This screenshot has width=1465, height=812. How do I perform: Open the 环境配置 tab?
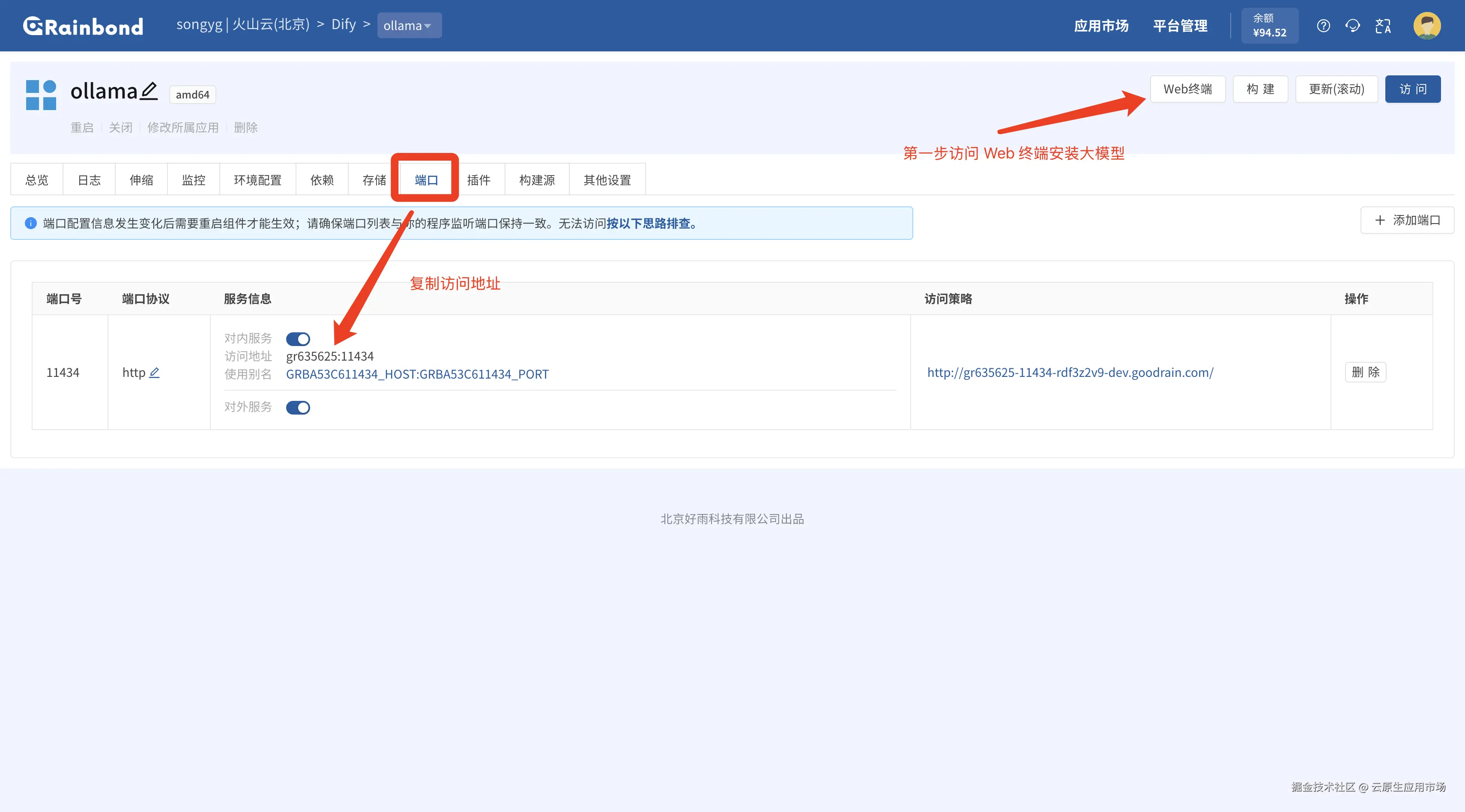pos(257,180)
